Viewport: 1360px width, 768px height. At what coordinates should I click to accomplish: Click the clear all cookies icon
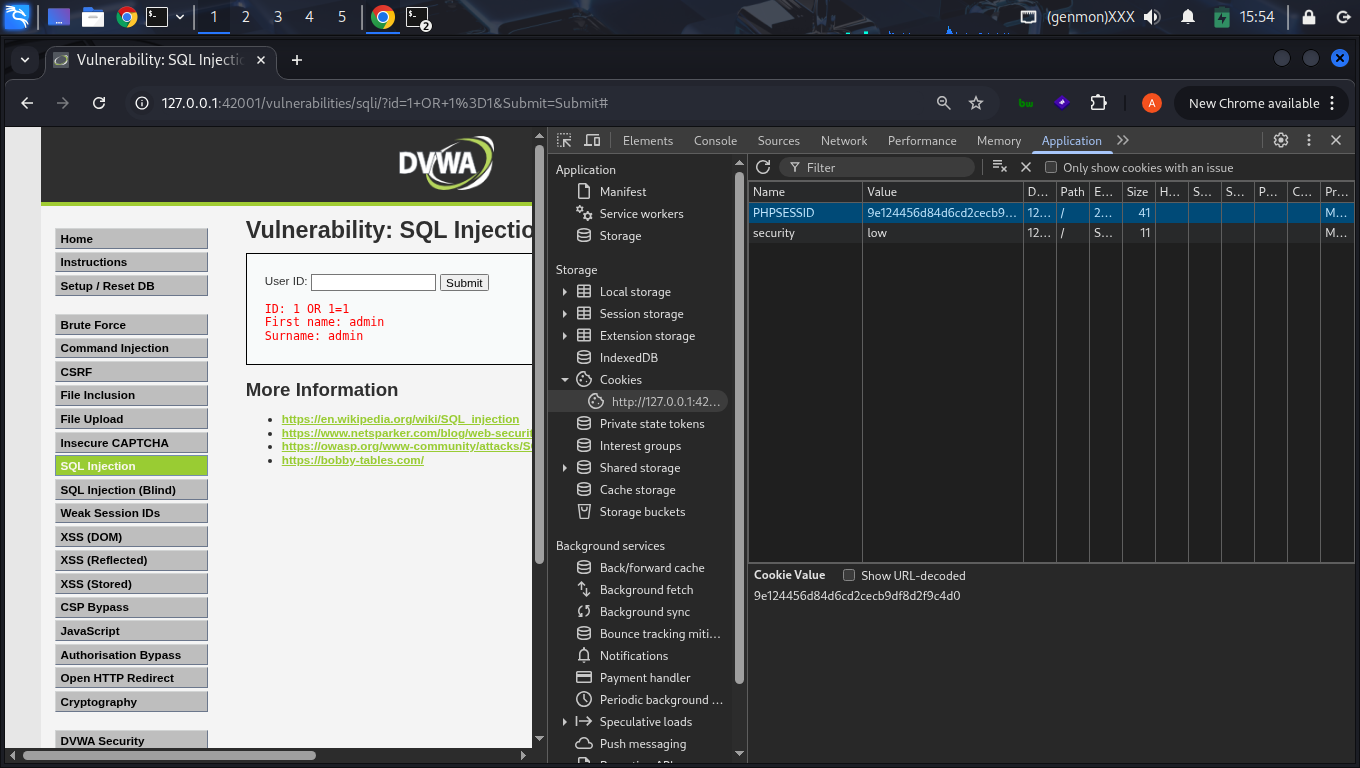pos(999,167)
